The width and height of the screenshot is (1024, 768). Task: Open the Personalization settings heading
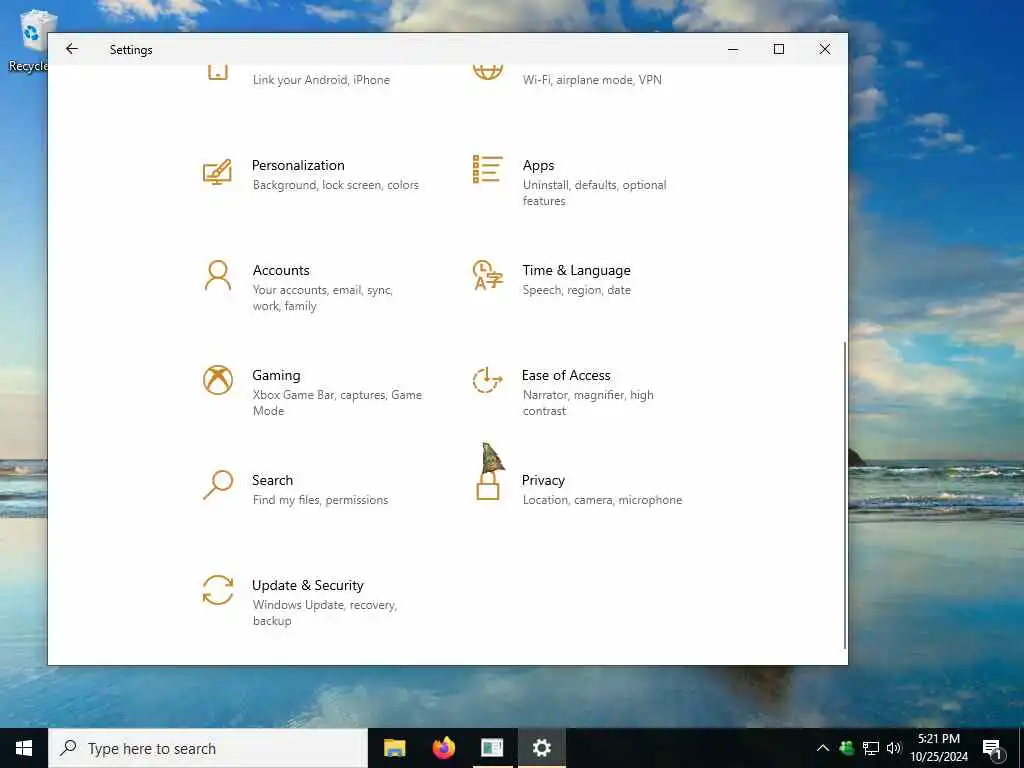[298, 165]
